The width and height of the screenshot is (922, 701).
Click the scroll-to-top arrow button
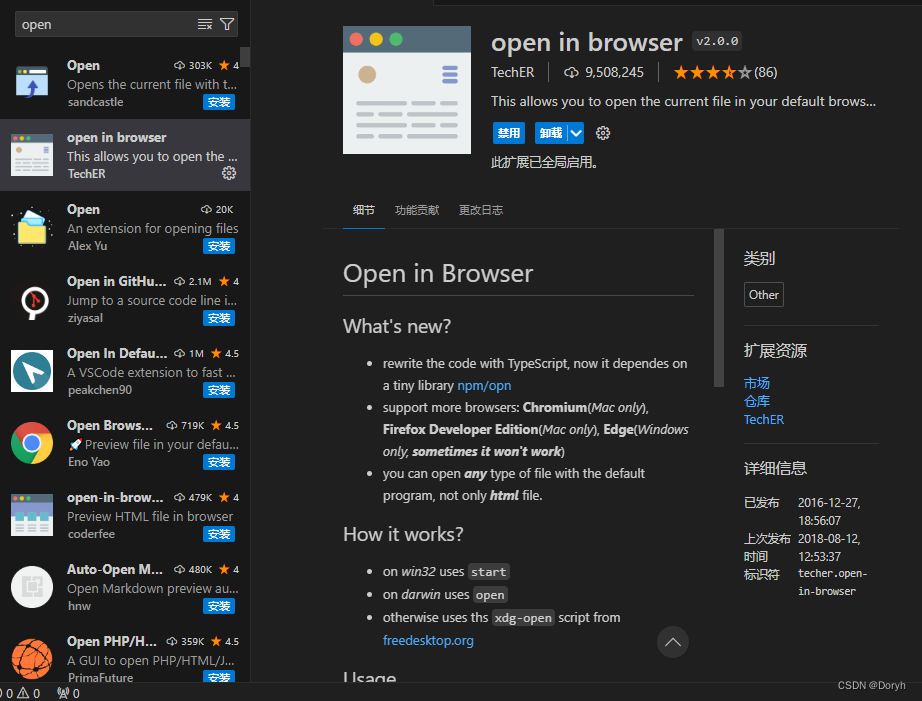[673, 642]
